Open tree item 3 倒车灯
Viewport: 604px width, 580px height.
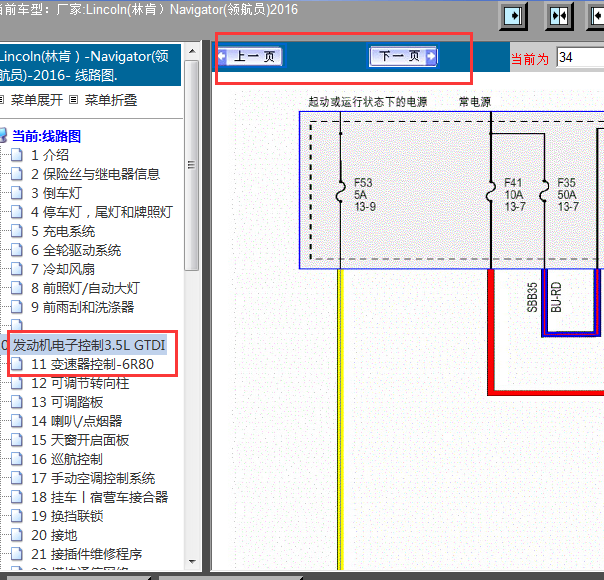tap(56, 193)
